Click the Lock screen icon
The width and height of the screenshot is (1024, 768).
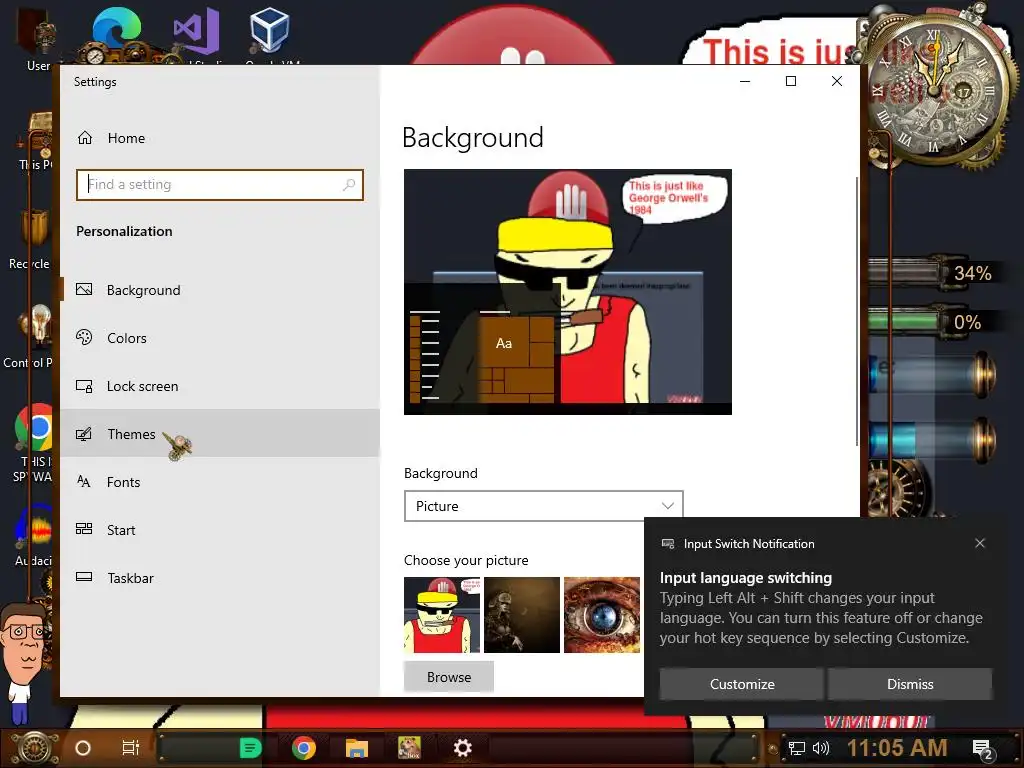click(84, 386)
